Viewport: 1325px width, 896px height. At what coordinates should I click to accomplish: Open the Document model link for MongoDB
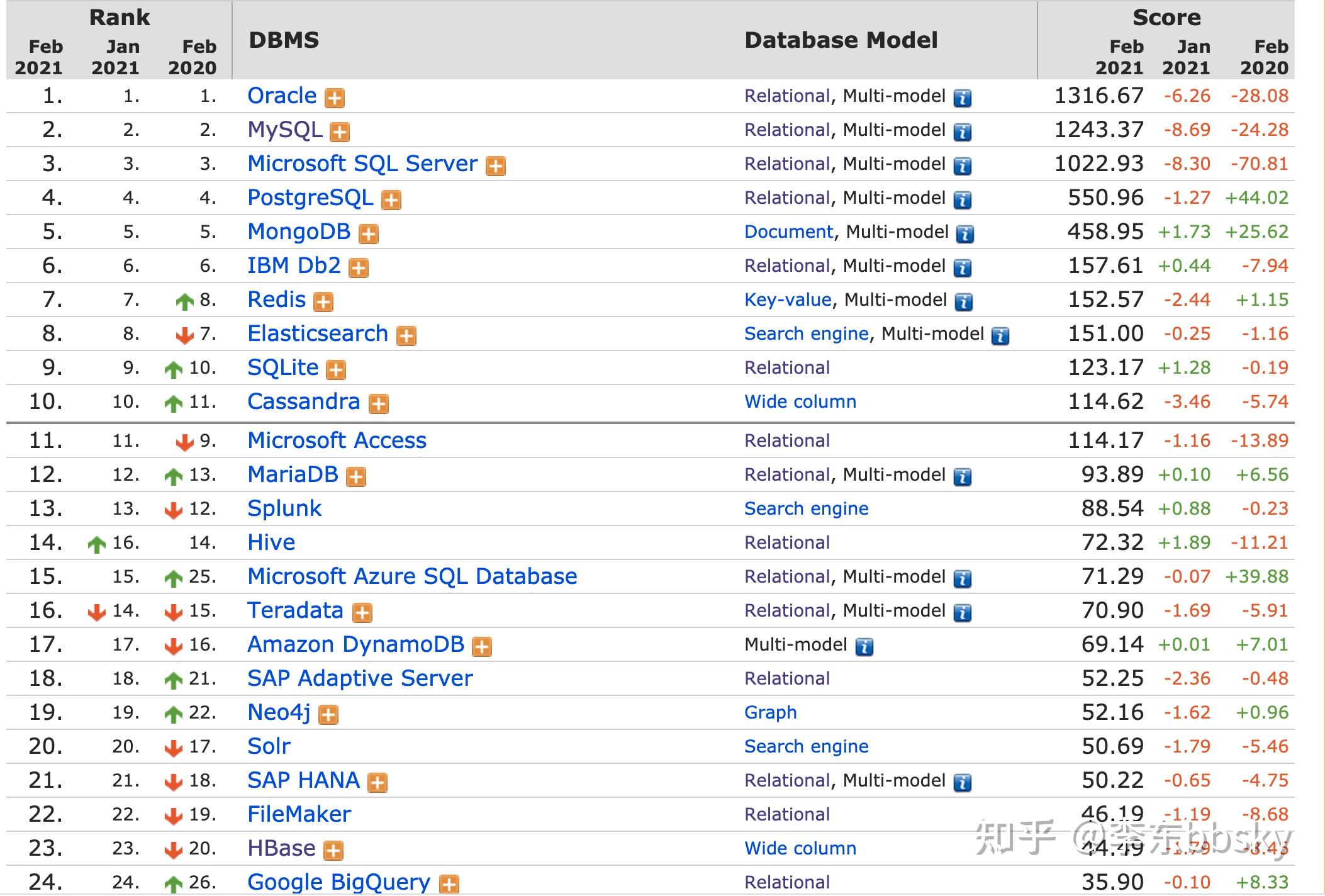[x=789, y=232]
